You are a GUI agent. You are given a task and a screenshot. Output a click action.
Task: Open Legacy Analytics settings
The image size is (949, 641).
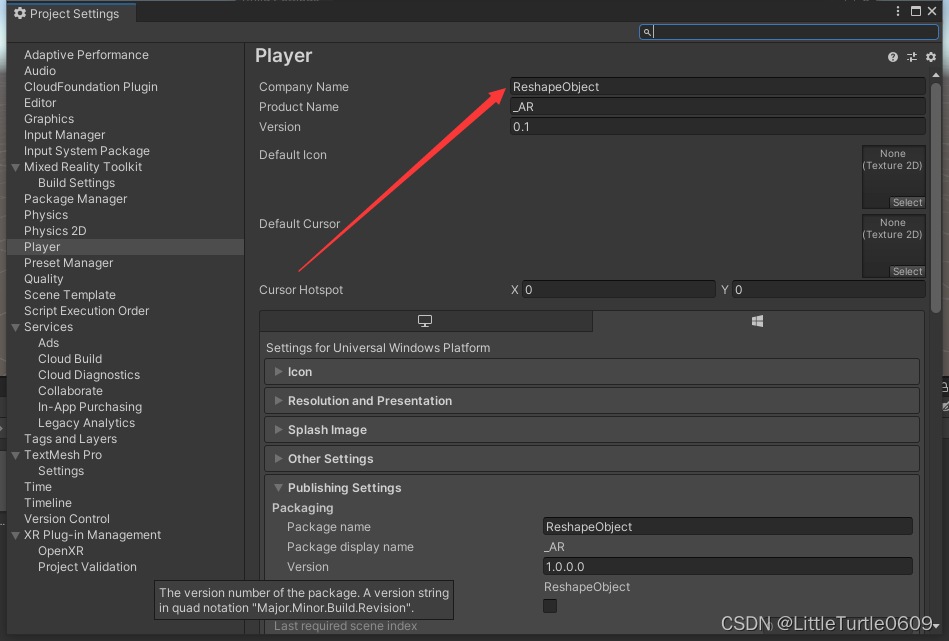(87, 423)
